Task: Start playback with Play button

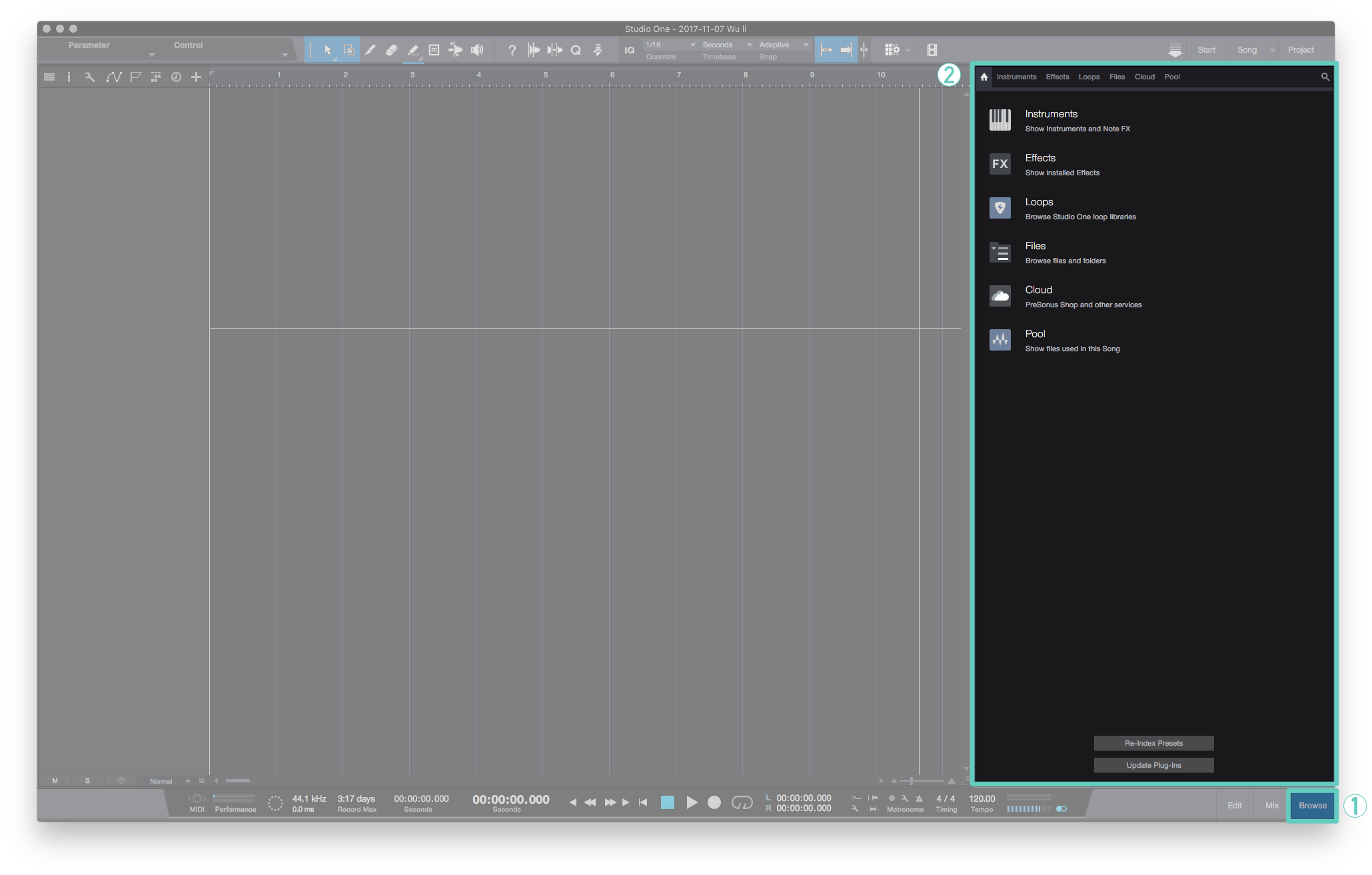Action: pos(692,802)
